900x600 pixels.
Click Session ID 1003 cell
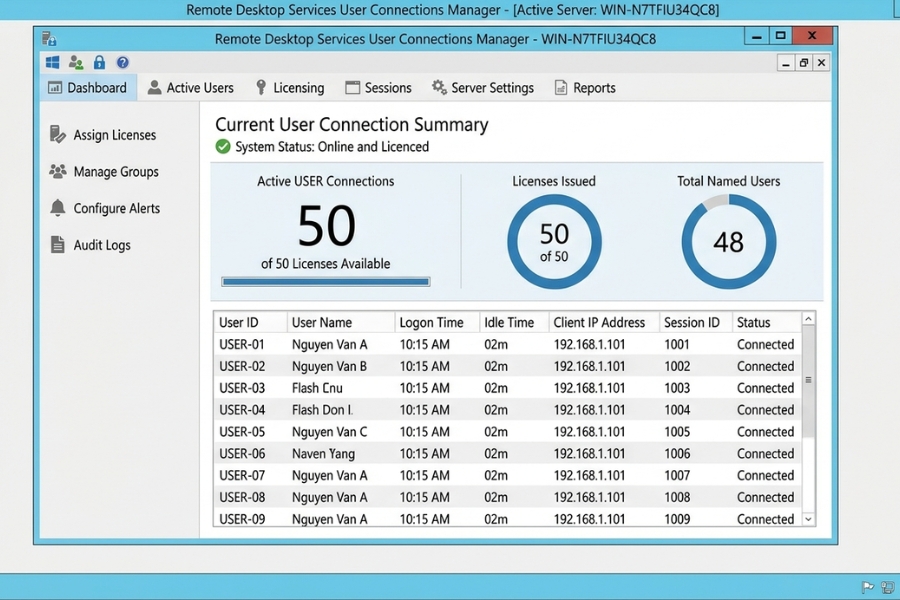click(677, 388)
